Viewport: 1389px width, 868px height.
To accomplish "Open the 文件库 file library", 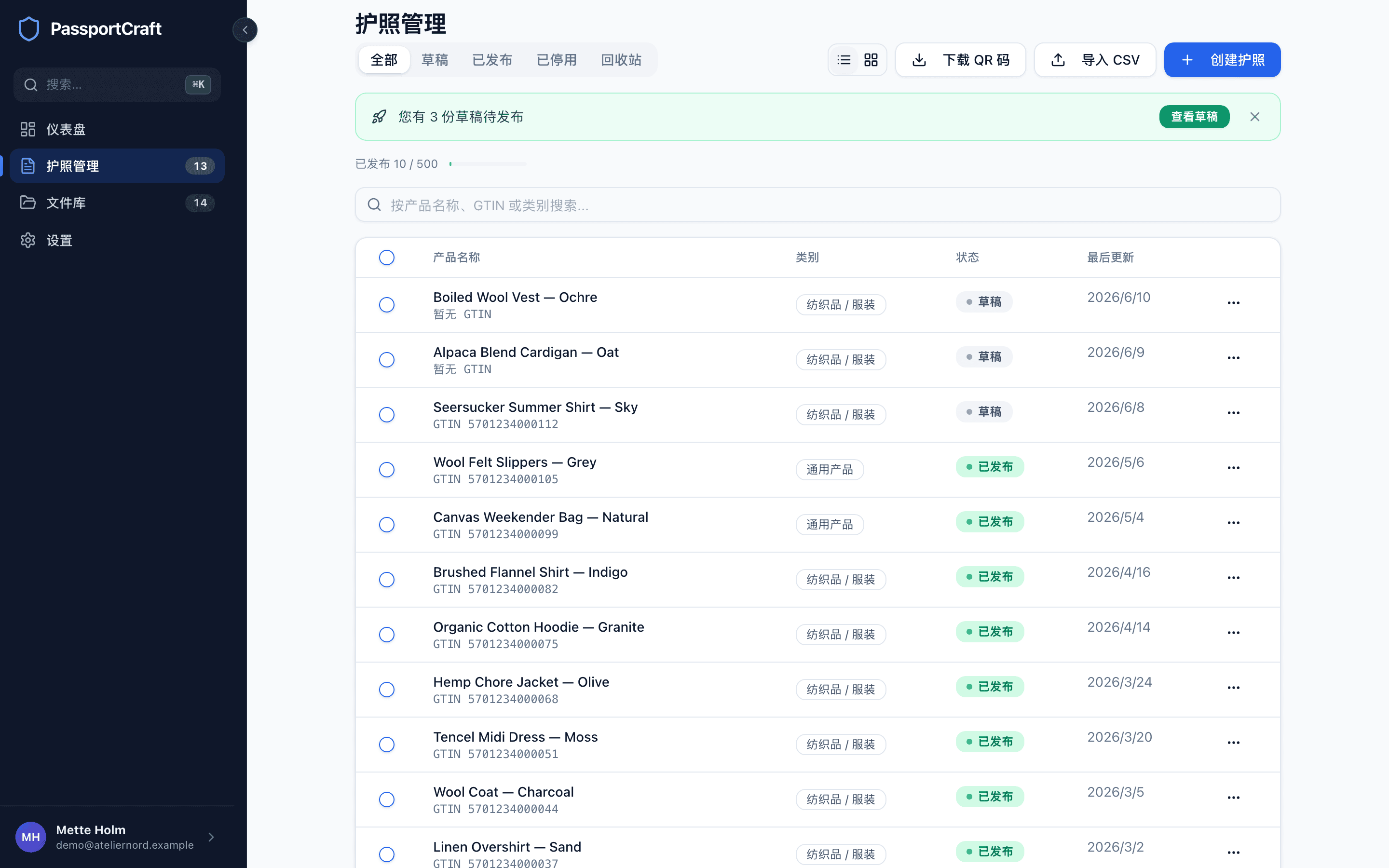I will tap(117, 203).
